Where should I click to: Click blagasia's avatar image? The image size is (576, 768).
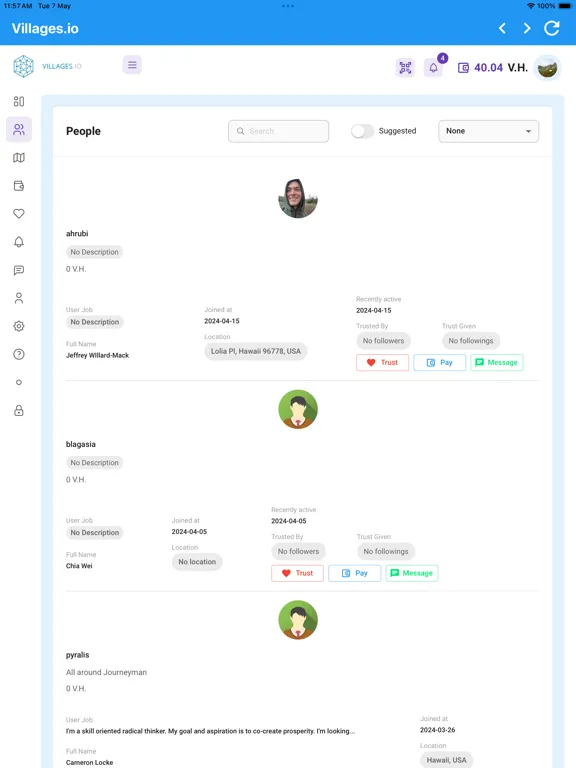298,409
